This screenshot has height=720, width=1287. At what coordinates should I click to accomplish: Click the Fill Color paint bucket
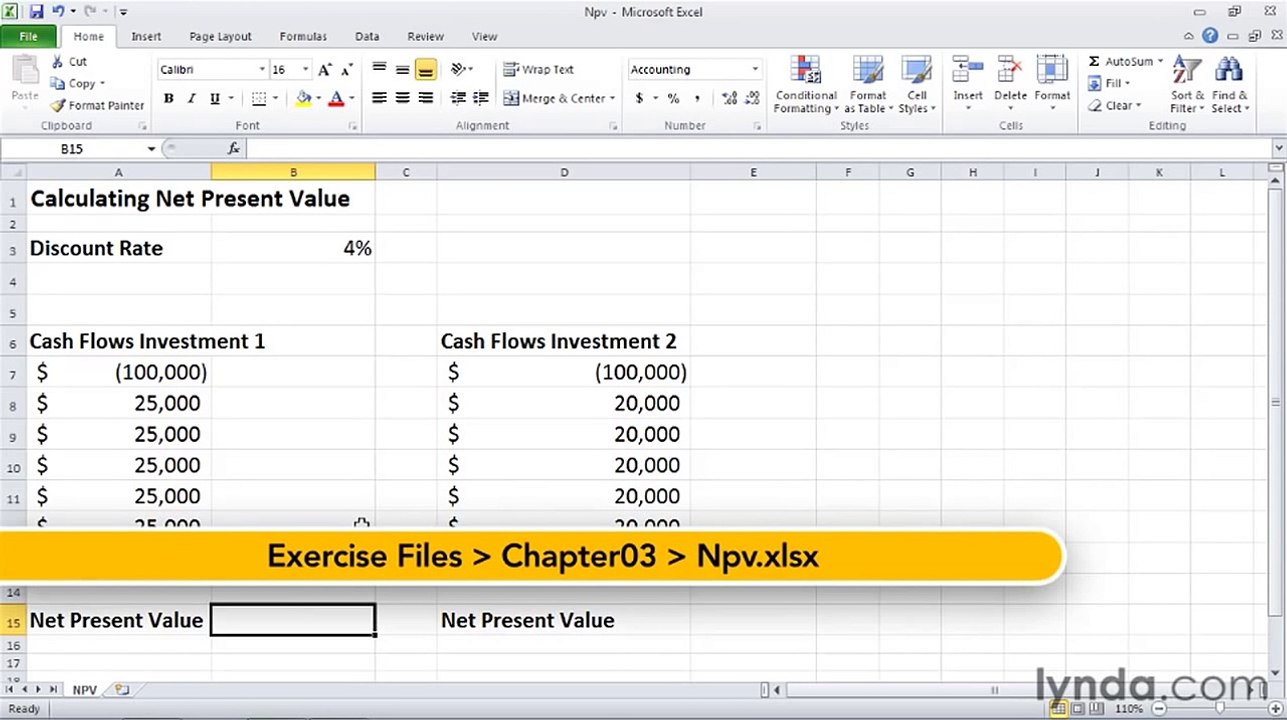pyautogui.click(x=303, y=98)
